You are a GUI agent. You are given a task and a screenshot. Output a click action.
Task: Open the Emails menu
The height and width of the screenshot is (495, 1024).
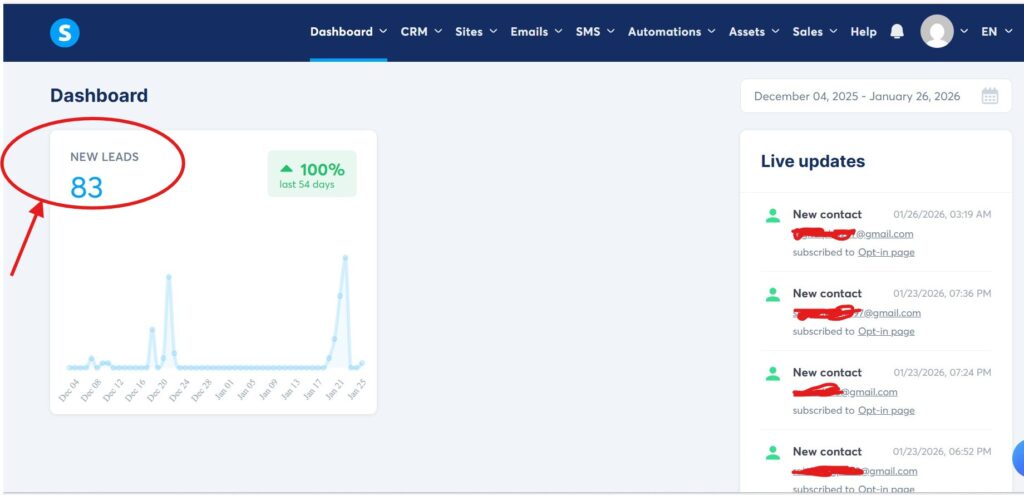tap(535, 32)
